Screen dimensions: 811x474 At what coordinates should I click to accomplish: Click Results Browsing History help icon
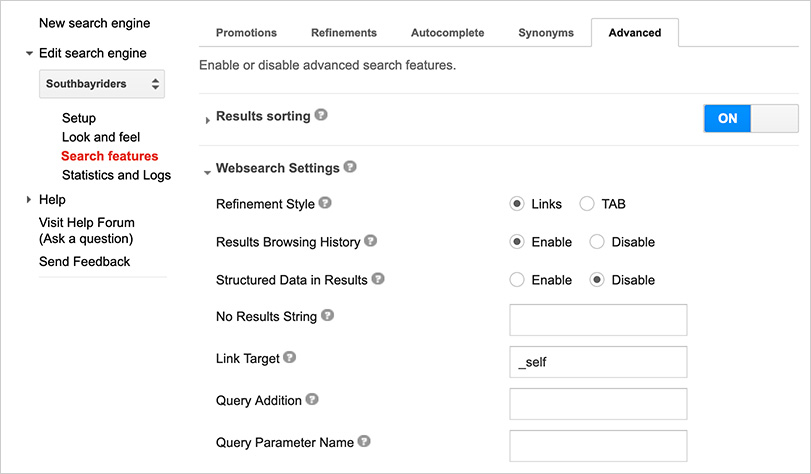(370, 241)
